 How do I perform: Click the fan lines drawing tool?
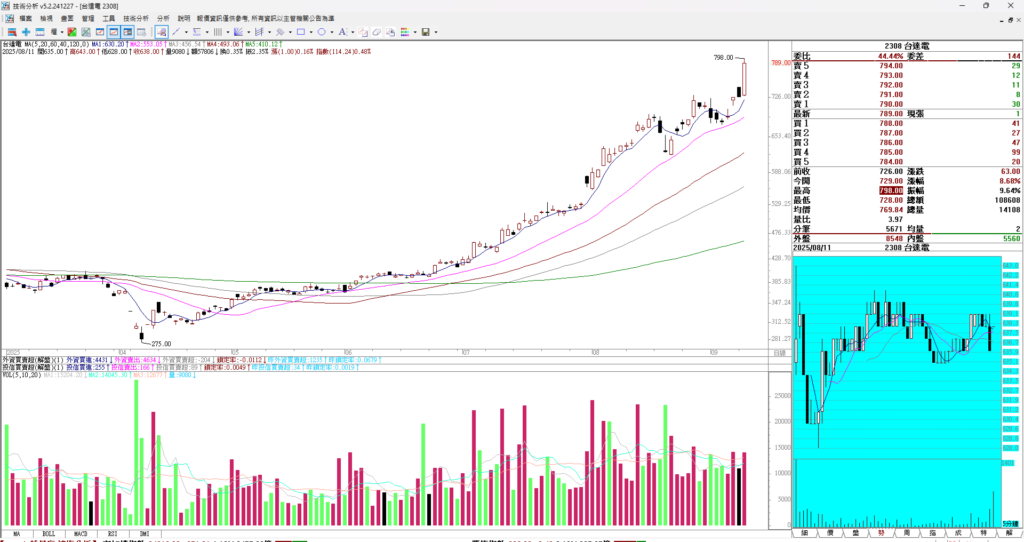[x=238, y=32]
